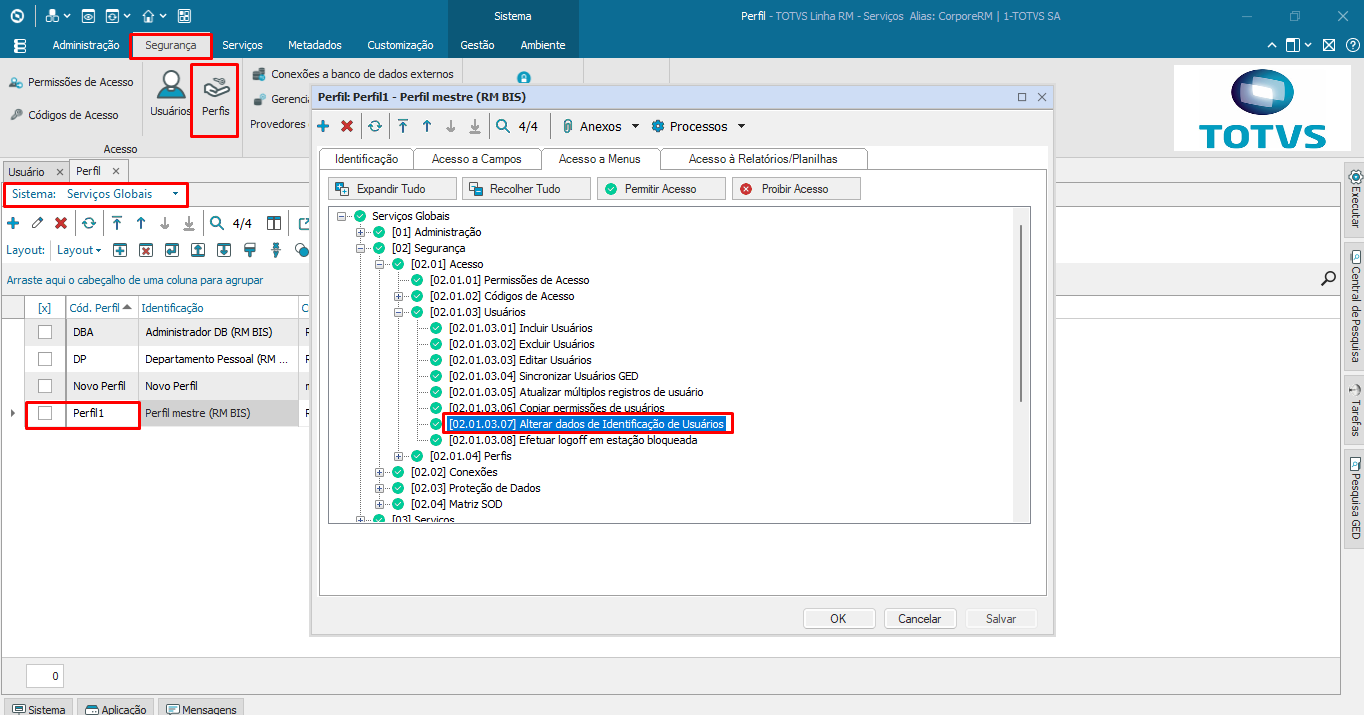Open the Metadados ribbon tab
Screen dimensions: 1364x715
pyautogui.click(x=315, y=45)
